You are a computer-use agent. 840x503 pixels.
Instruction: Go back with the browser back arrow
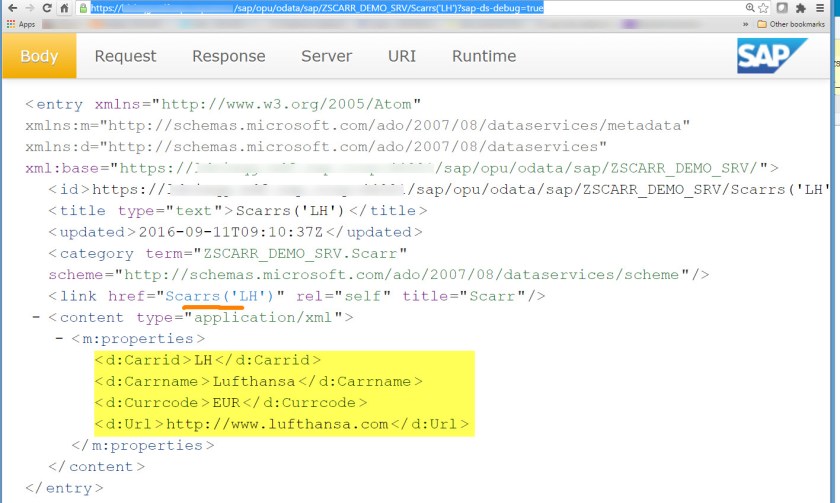12,8
